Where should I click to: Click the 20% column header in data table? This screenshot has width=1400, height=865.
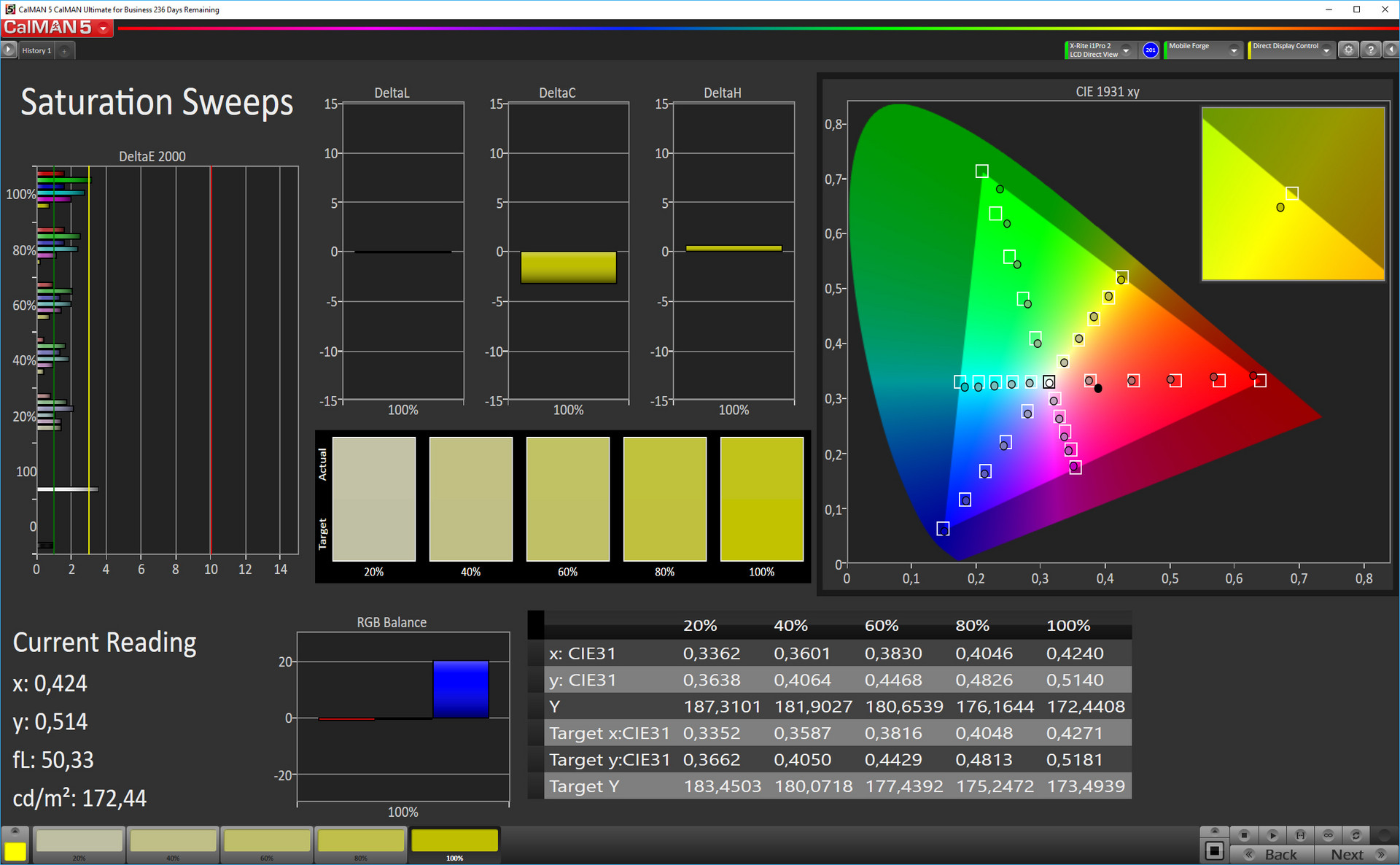coord(700,626)
